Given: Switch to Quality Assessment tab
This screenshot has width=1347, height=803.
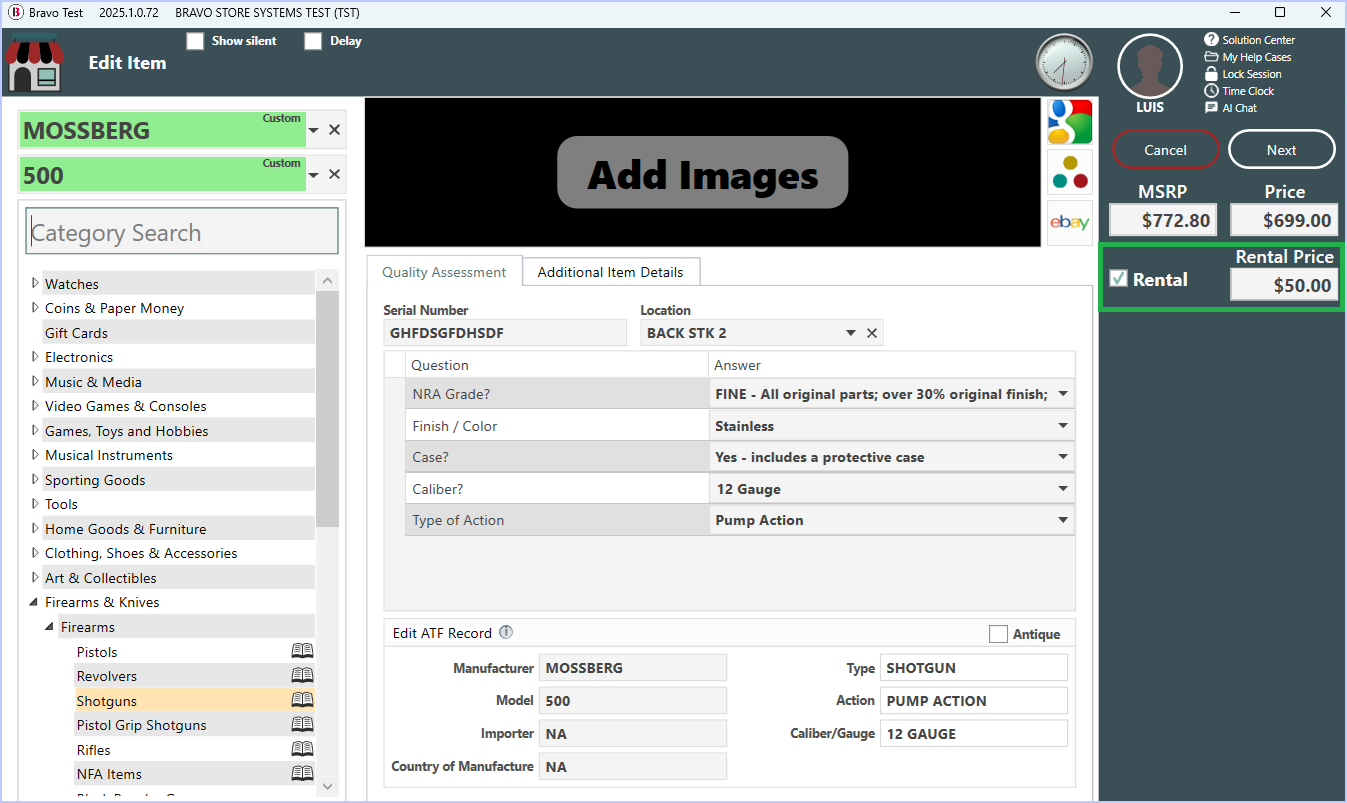Looking at the screenshot, I should [x=444, y=272].
